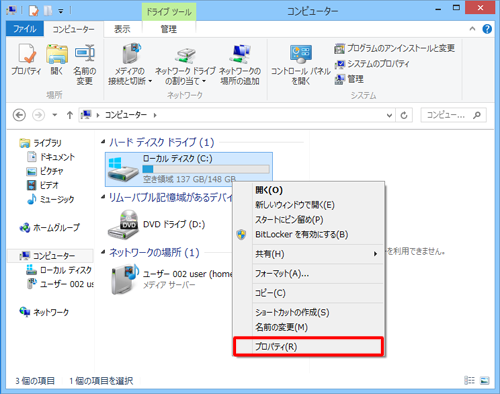Viewport: 500px width, 394px height.
Task: Select ホームグループ in the navigation pane
Action: click(x=50, y=228)
